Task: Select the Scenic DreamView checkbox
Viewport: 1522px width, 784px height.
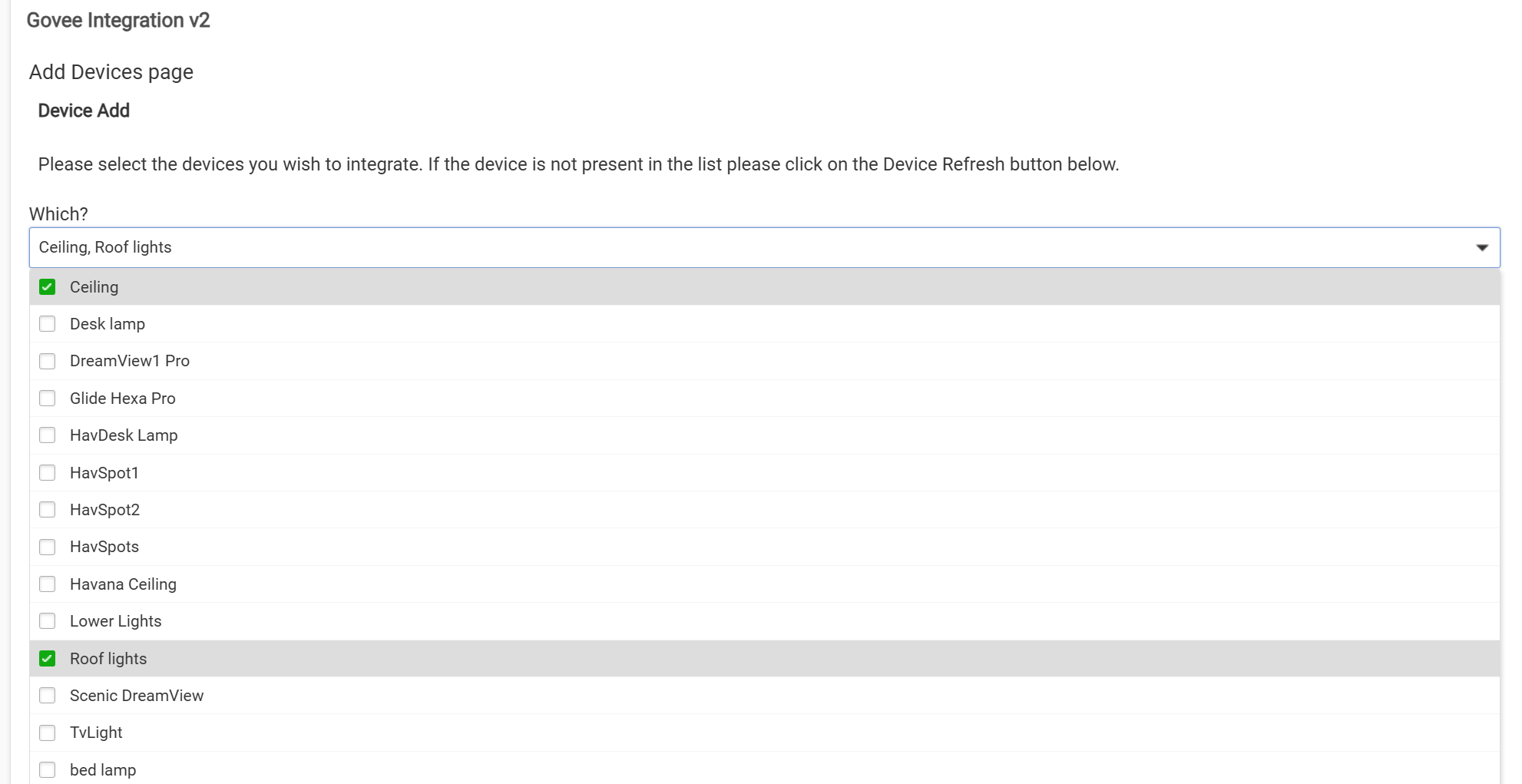Action: tap(48, 696)
